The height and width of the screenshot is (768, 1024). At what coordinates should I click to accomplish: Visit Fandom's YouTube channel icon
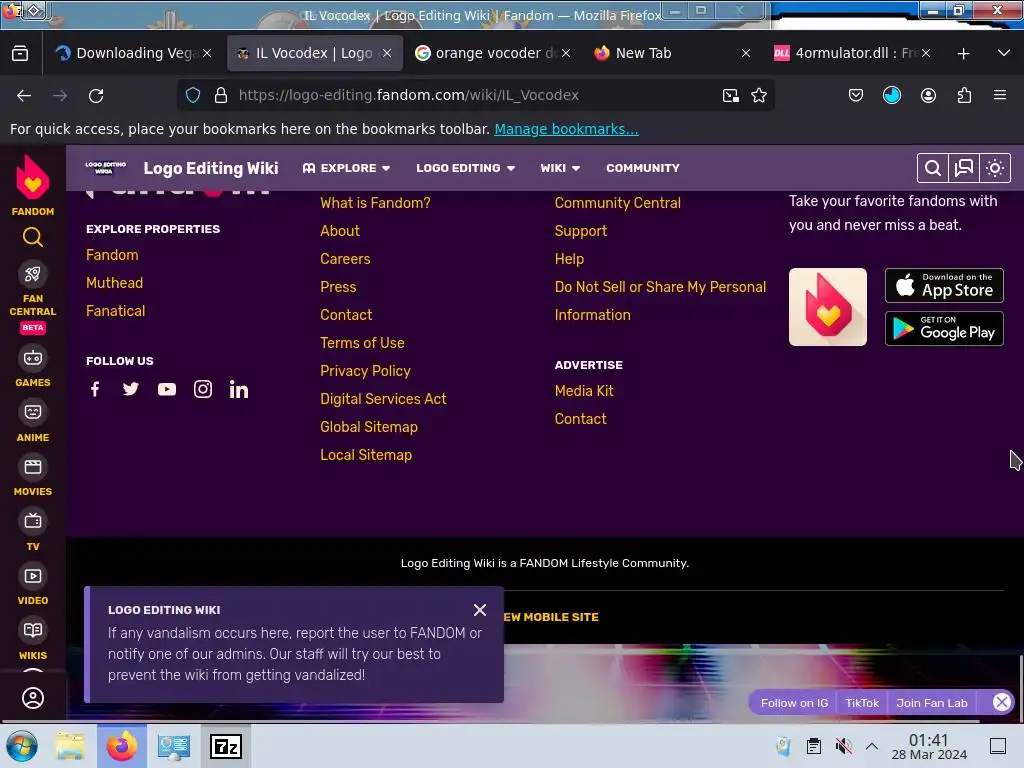pos(167,389)
